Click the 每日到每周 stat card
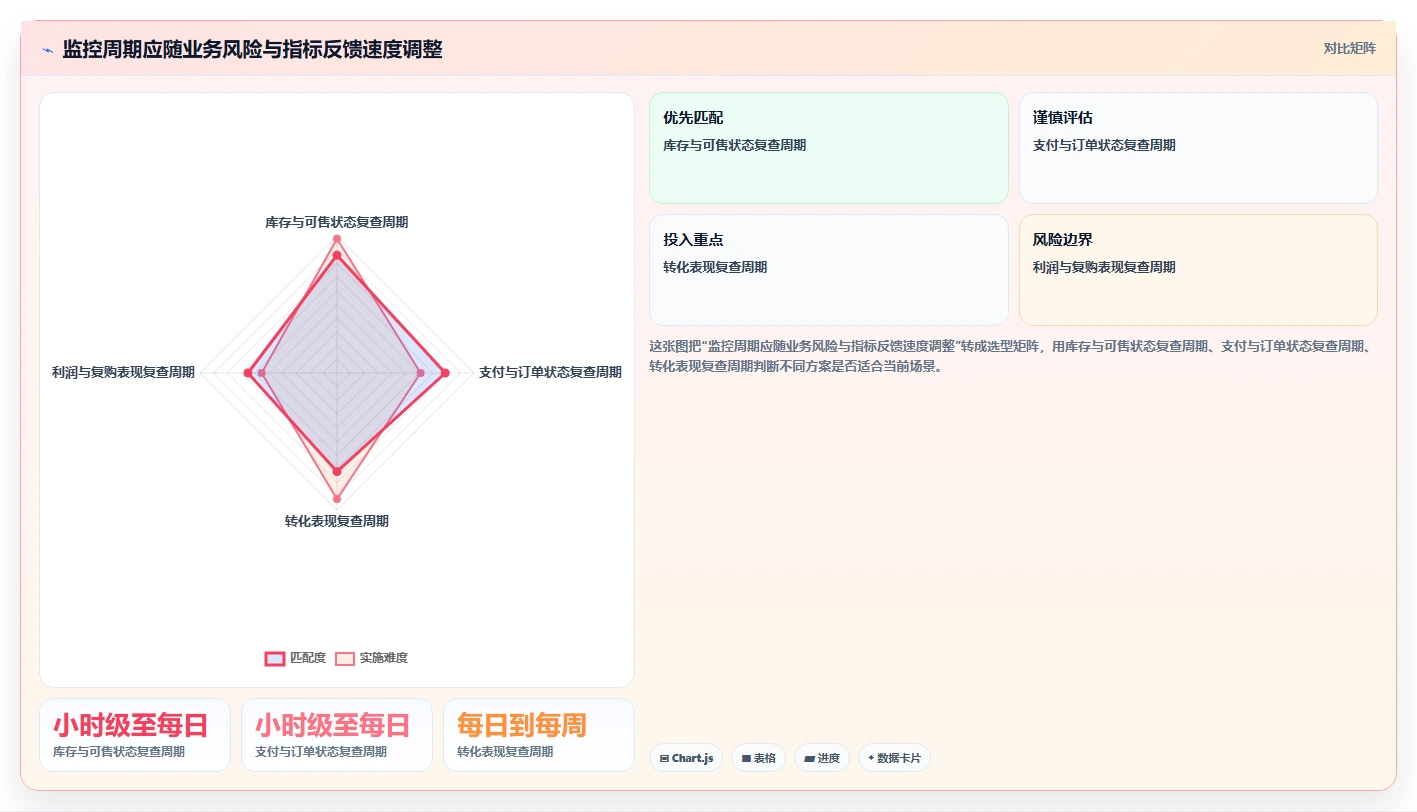Screen dimensions: 1417x812 click(x=539, y=735)
